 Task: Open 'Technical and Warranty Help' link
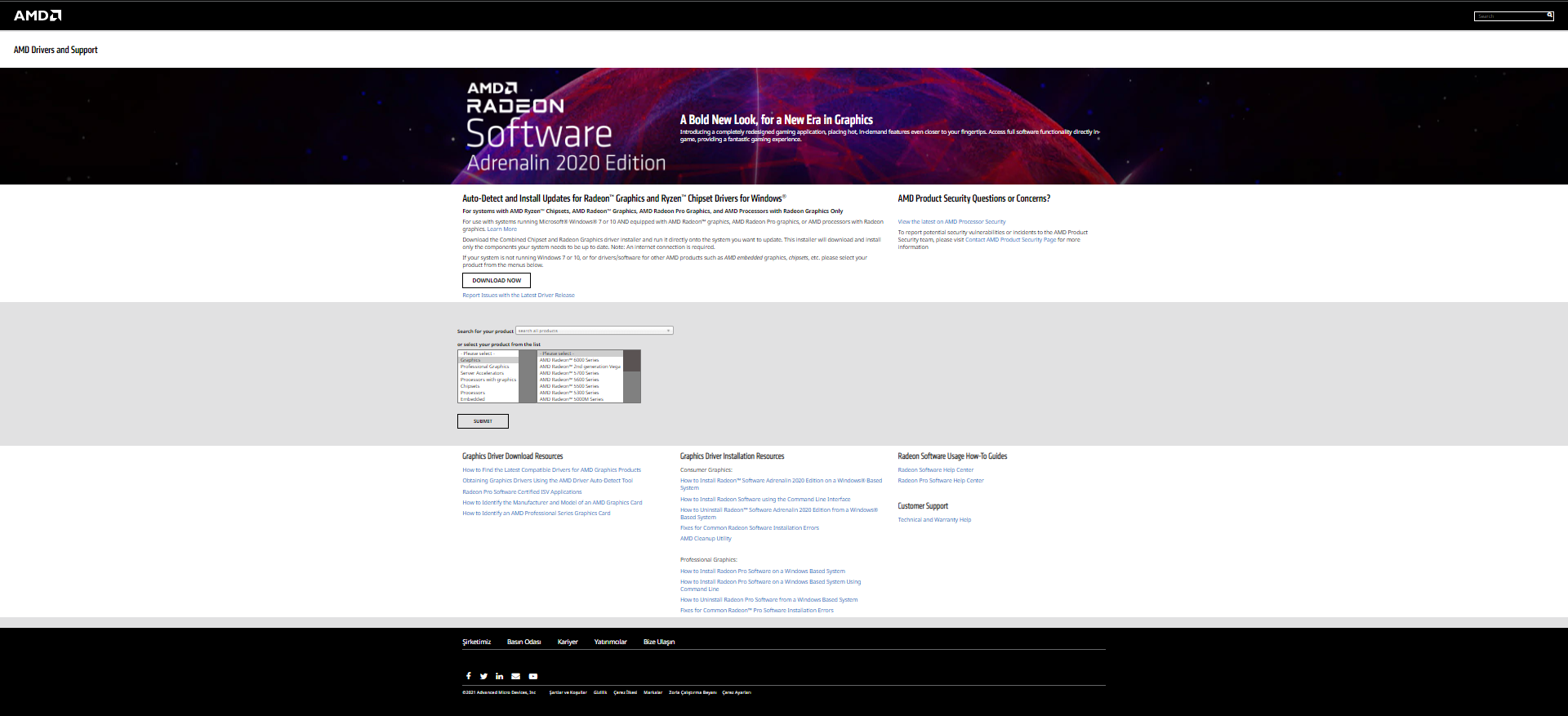(x=935, y=520)
